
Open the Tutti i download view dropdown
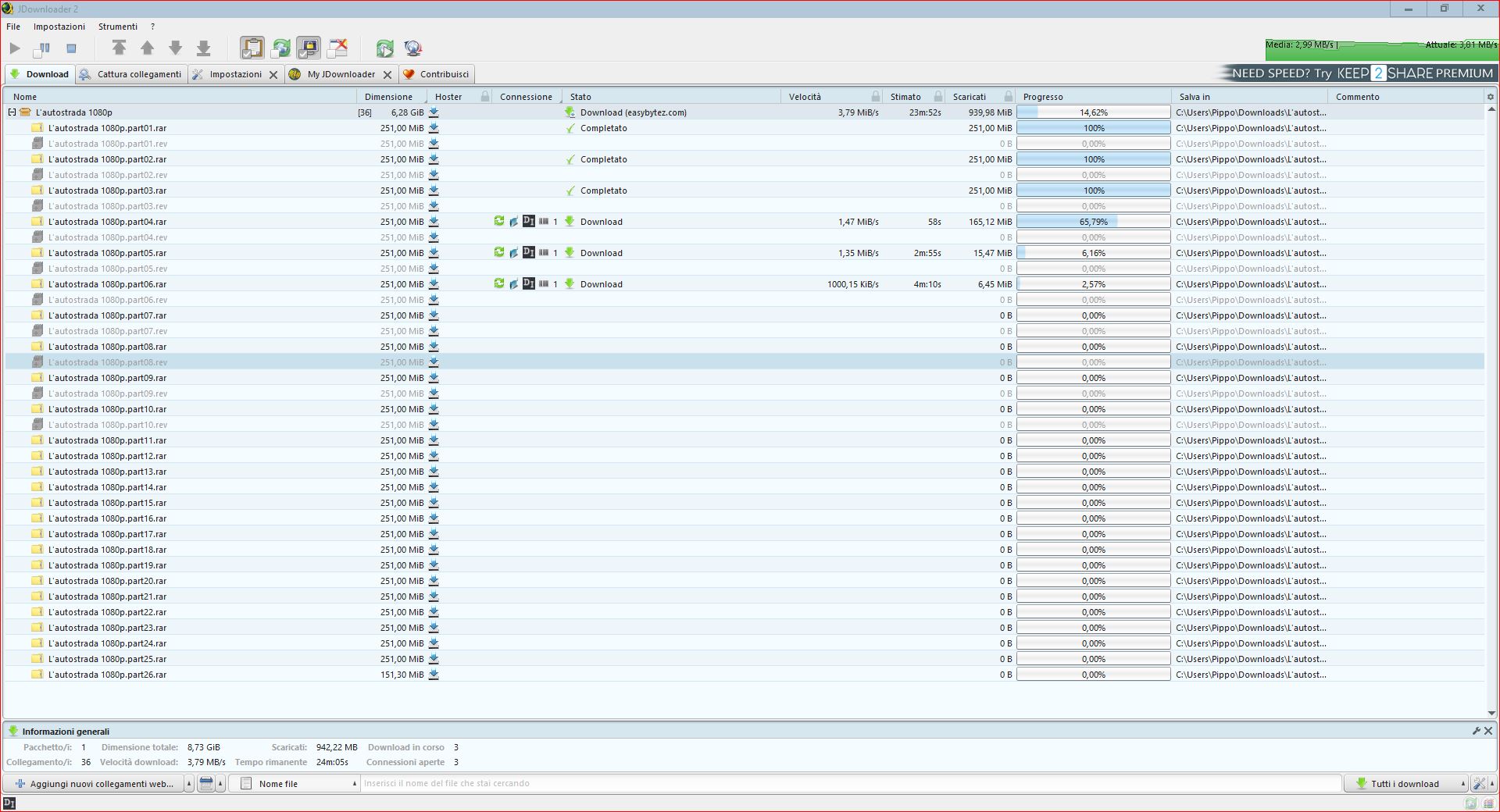(1406, 783)
